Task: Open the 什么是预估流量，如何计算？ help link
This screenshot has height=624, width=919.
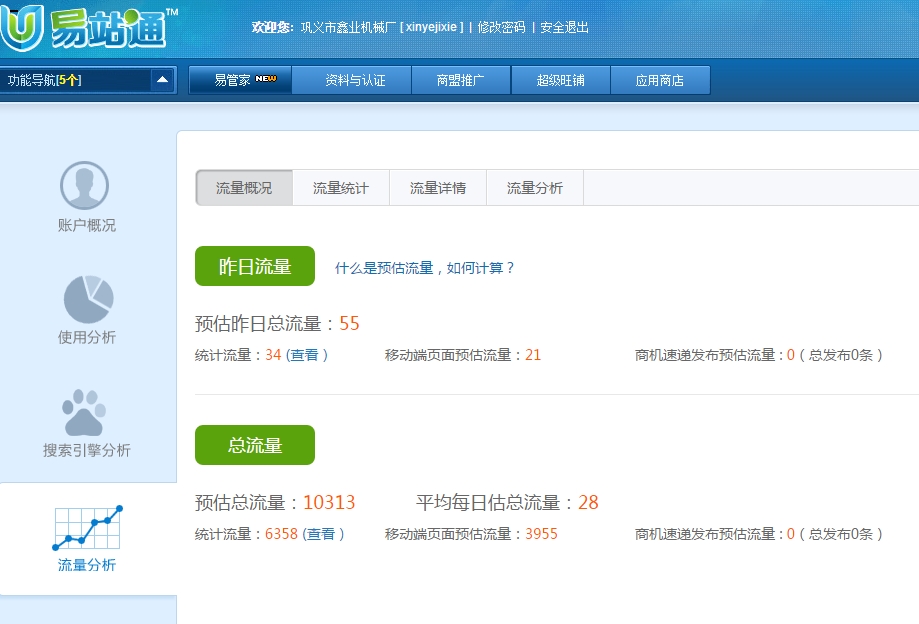Action: pos(425,268)
